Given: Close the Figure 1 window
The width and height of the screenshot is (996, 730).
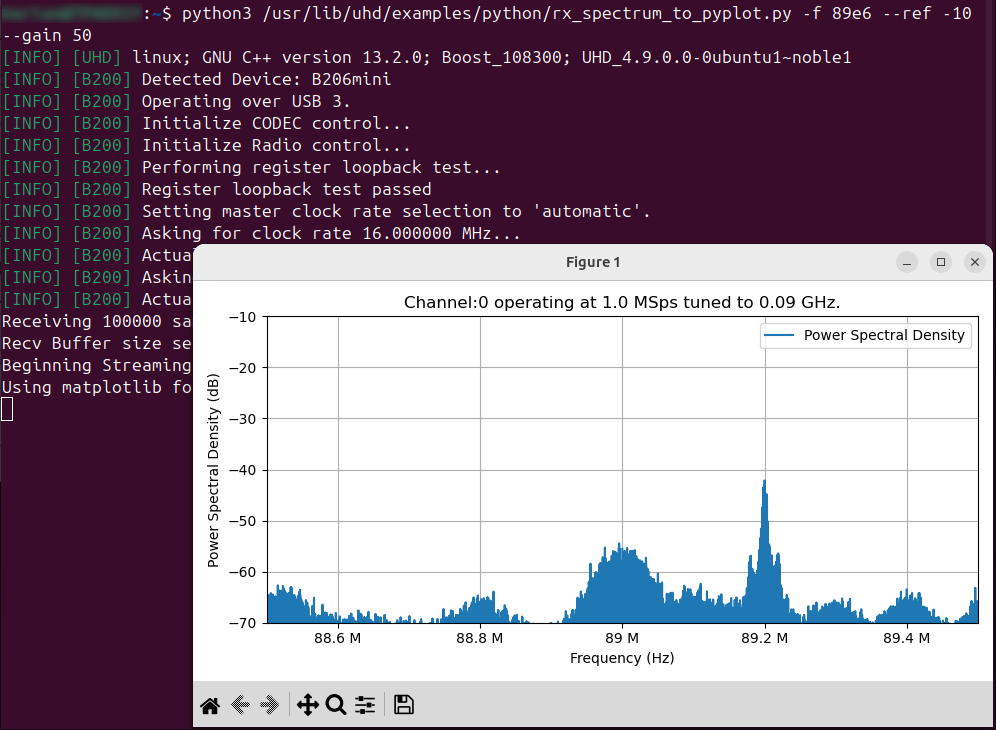Looking at the screenshot, I should click(x=975, y=262).
